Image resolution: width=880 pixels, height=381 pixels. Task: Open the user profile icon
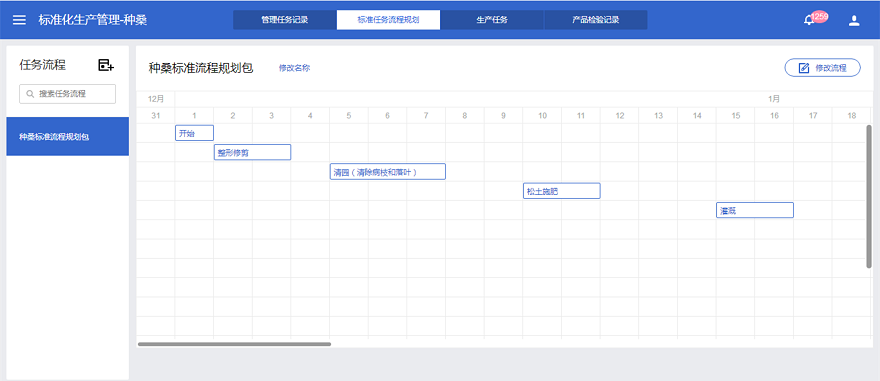(x=854, y=21)
